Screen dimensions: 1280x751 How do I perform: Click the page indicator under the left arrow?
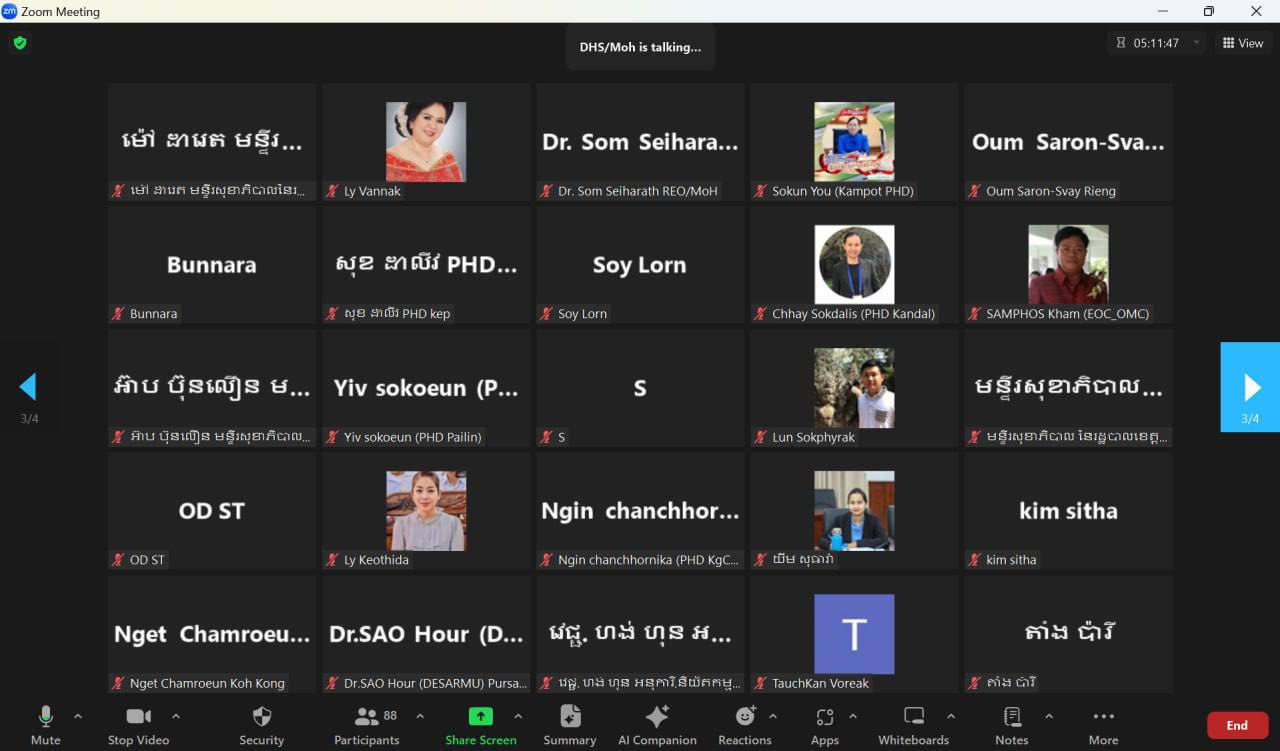click(x=29, y=419)
